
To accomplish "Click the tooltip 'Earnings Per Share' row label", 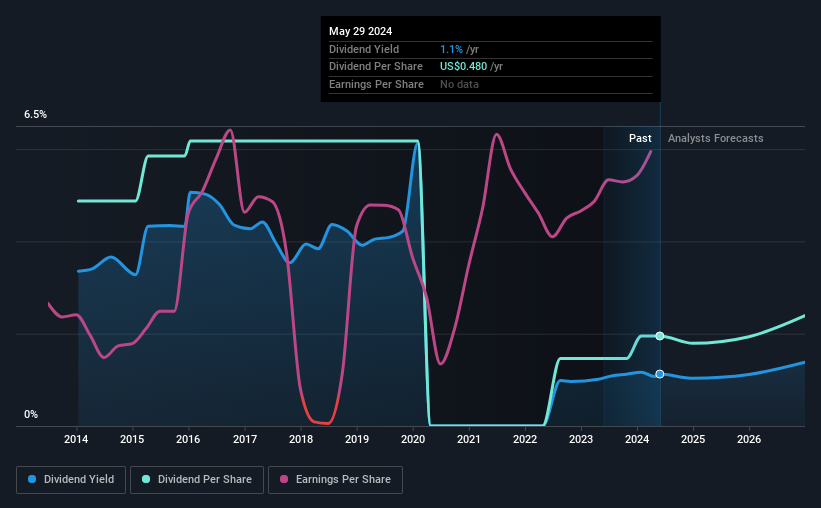I will click(x=376, y=84).
